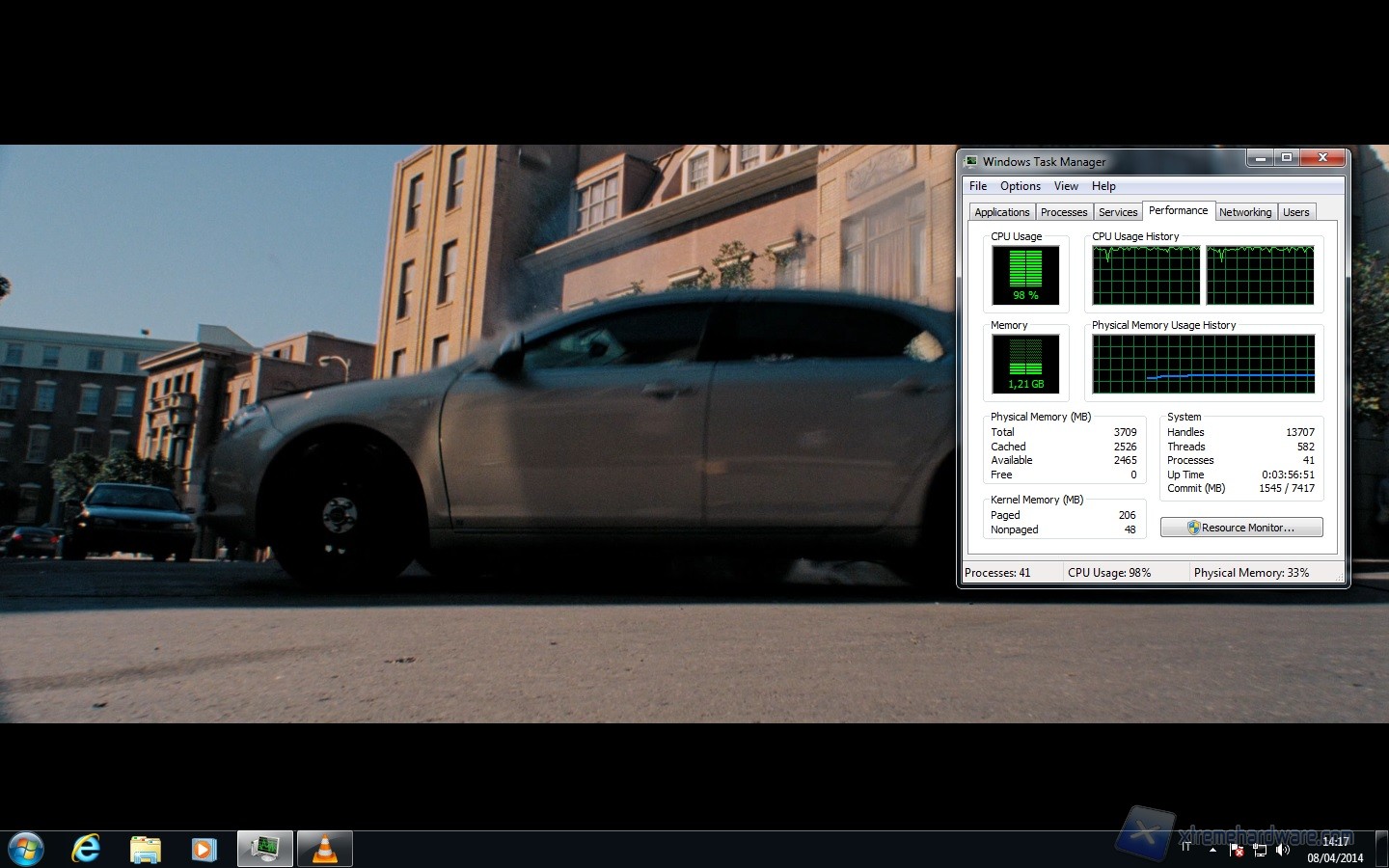Switch to the Networking tab

(1244, 212)
